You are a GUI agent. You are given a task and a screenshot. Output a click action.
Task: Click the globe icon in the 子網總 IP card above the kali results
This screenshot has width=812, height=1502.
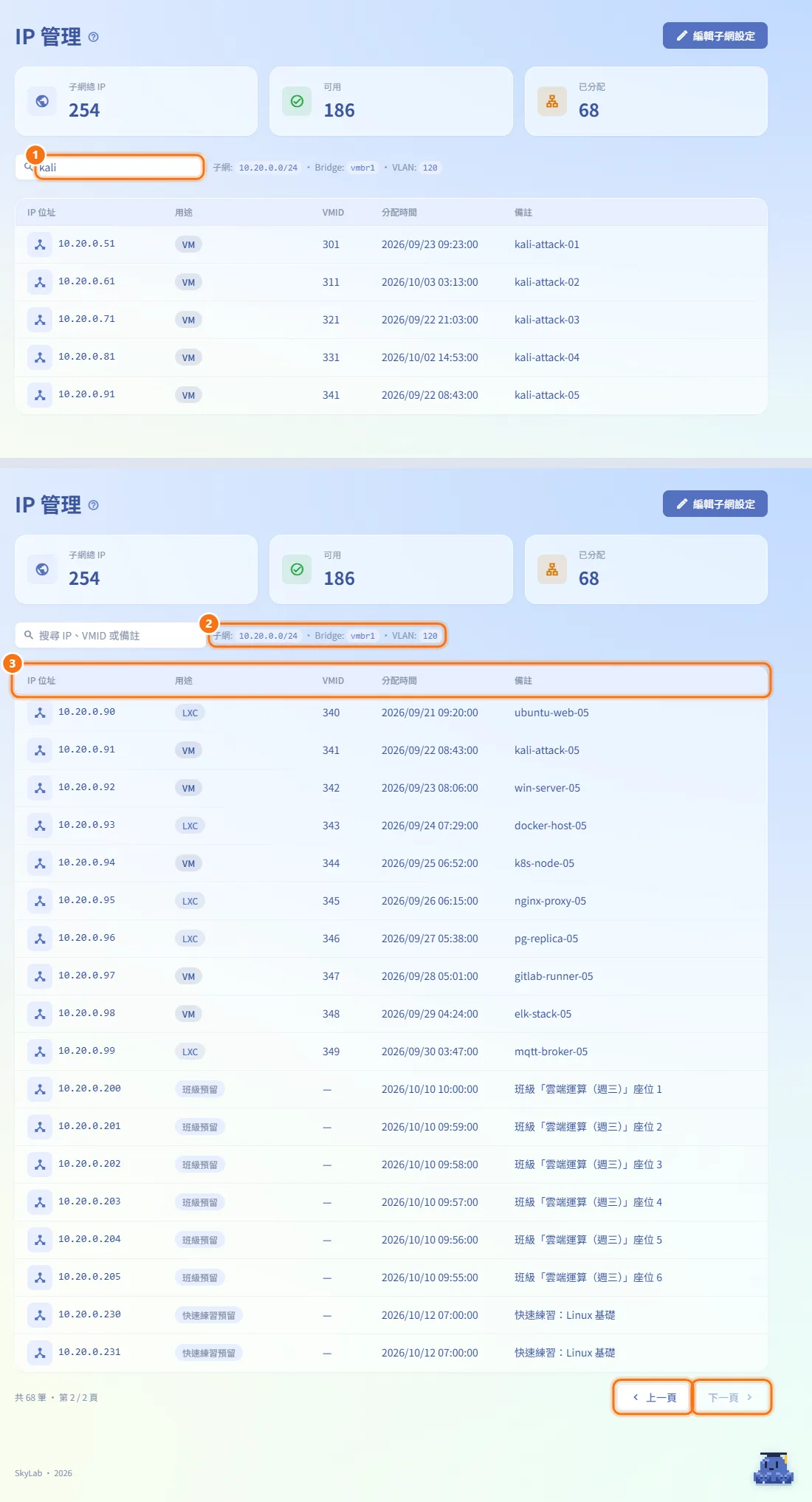point(42,101)
